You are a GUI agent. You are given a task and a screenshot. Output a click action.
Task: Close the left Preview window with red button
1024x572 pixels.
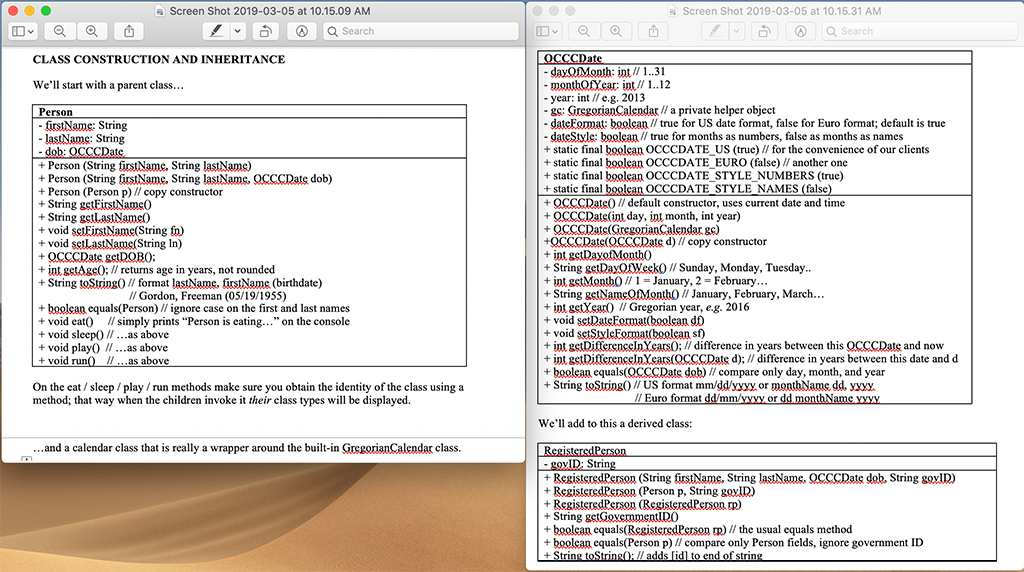(13, 10)
